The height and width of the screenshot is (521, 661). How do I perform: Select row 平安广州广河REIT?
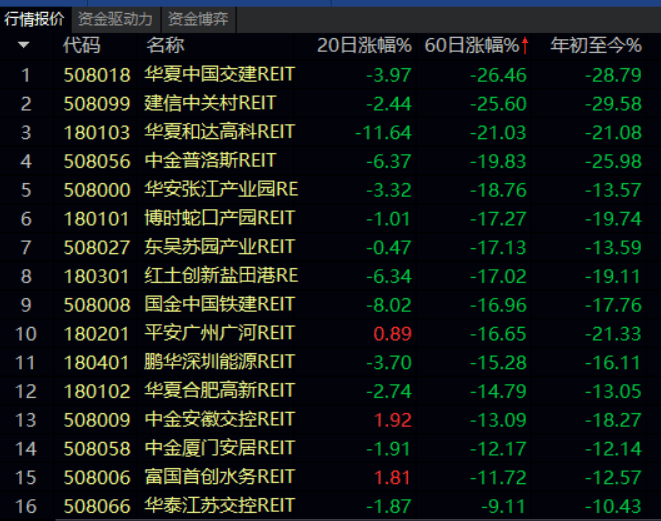(x=330, y=333)
